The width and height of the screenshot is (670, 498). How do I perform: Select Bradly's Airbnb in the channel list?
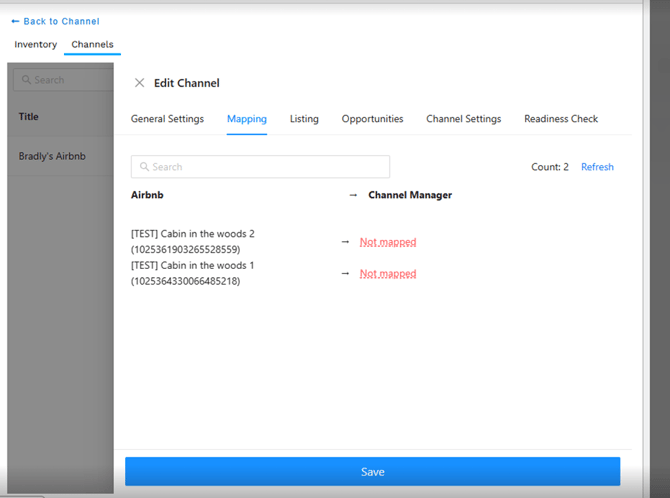[54, 156]
